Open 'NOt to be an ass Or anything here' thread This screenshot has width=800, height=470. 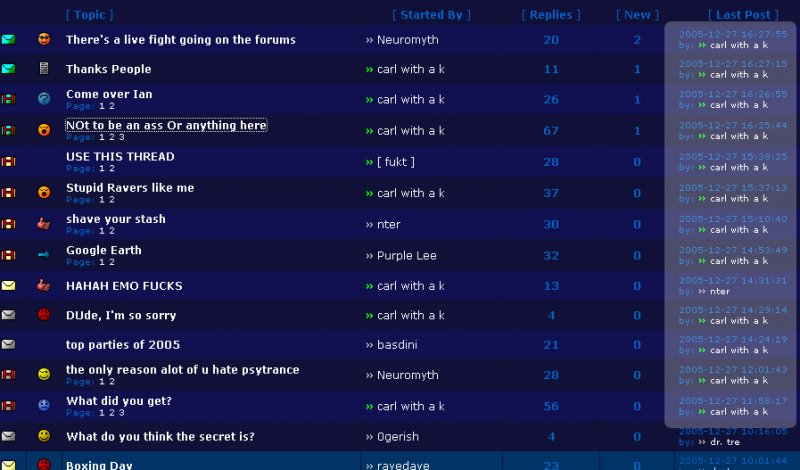[x=166, y=125]
